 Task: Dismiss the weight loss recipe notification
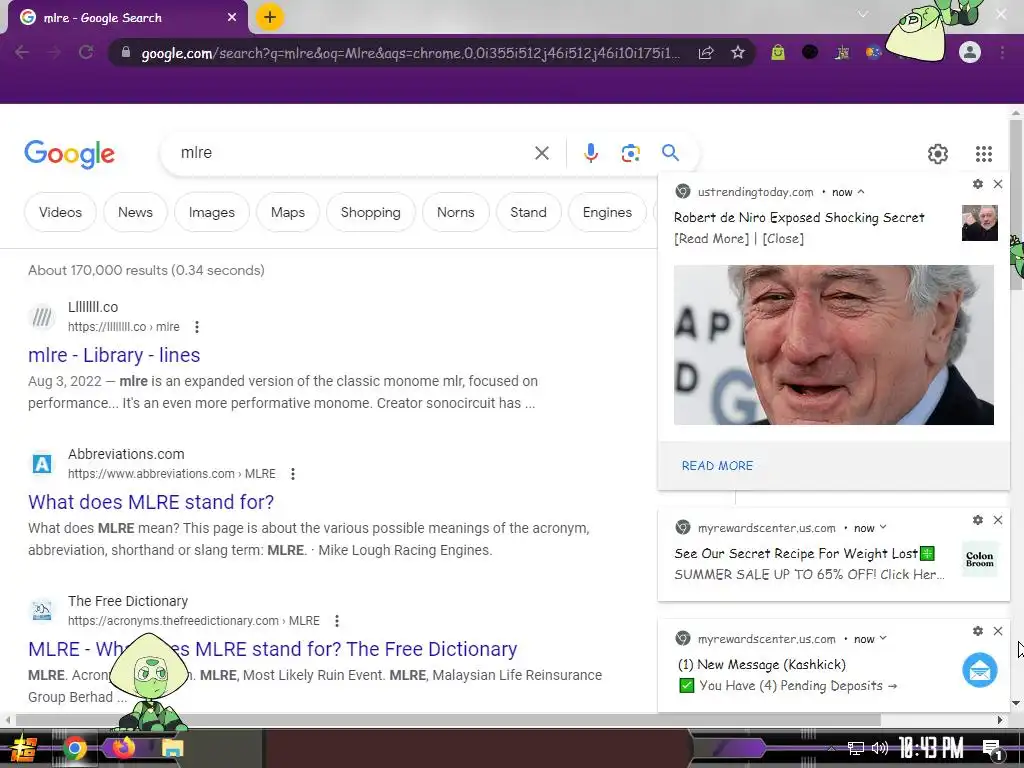pyautogui.click(x=998, y=520)
